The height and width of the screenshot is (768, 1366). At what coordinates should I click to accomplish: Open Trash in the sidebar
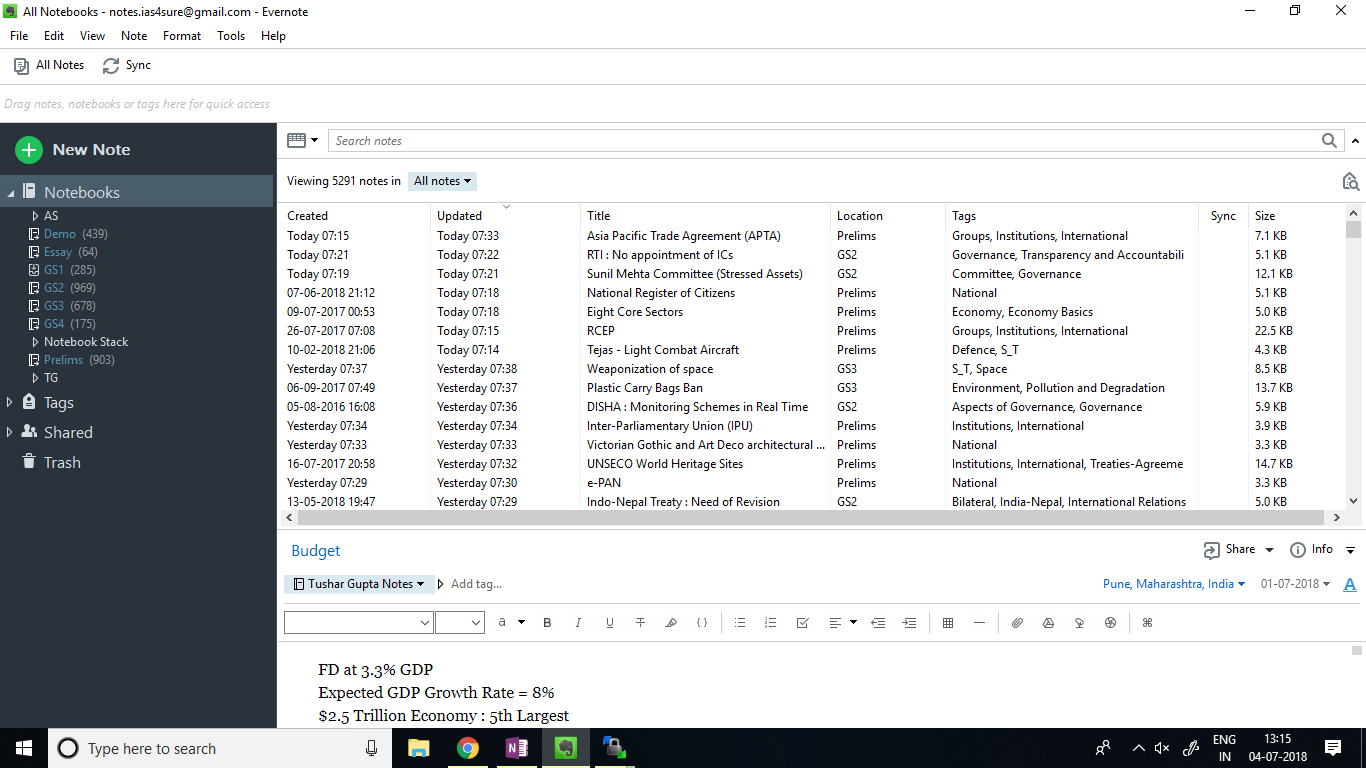tap(61, 463)
